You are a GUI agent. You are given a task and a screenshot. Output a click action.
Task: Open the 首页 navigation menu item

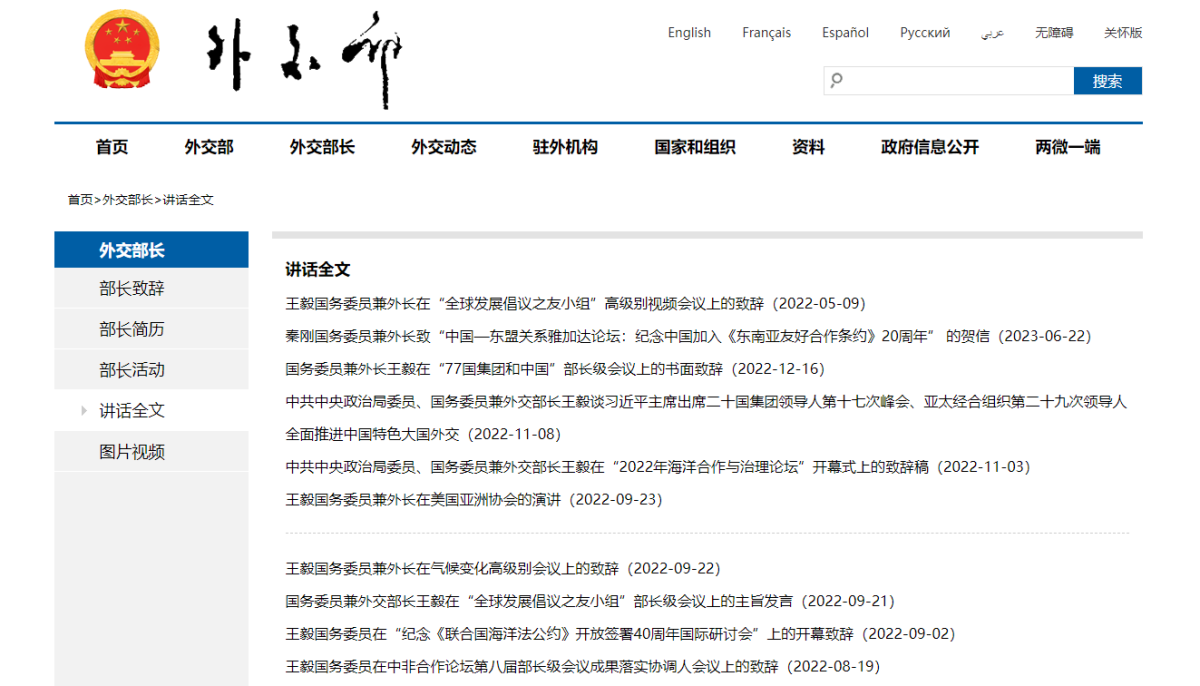tap(112, 147)
